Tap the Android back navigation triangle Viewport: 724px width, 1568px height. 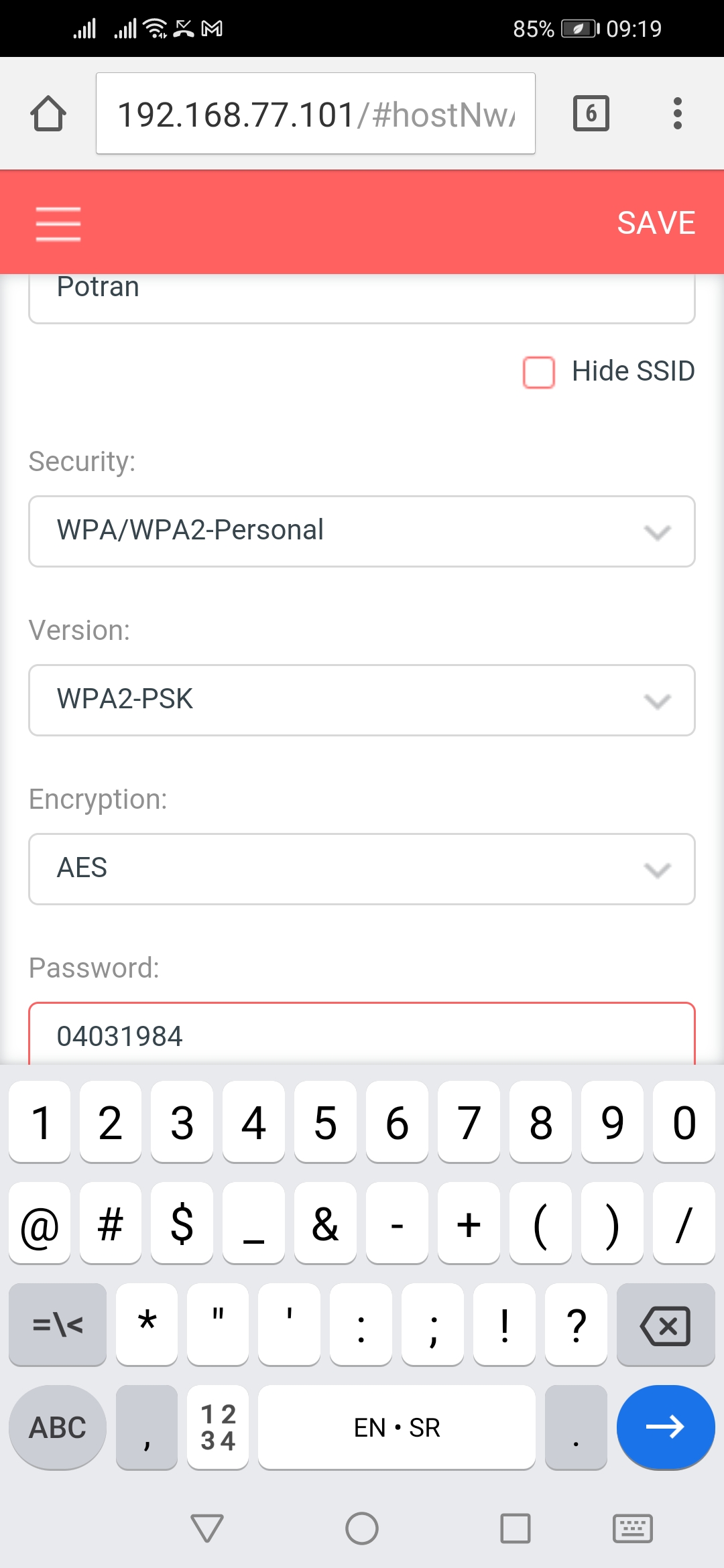(207, 1528)
